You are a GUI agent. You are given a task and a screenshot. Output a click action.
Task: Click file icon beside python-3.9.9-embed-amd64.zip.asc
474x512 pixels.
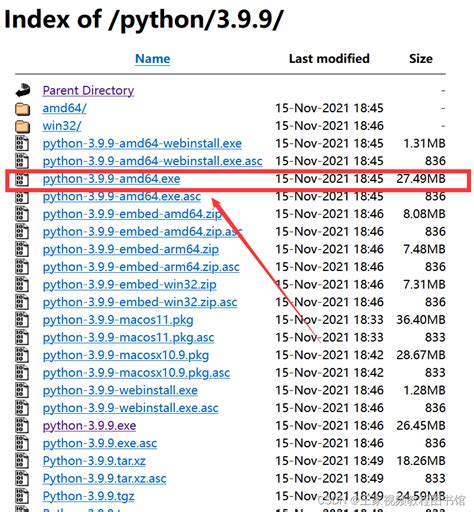22,232
